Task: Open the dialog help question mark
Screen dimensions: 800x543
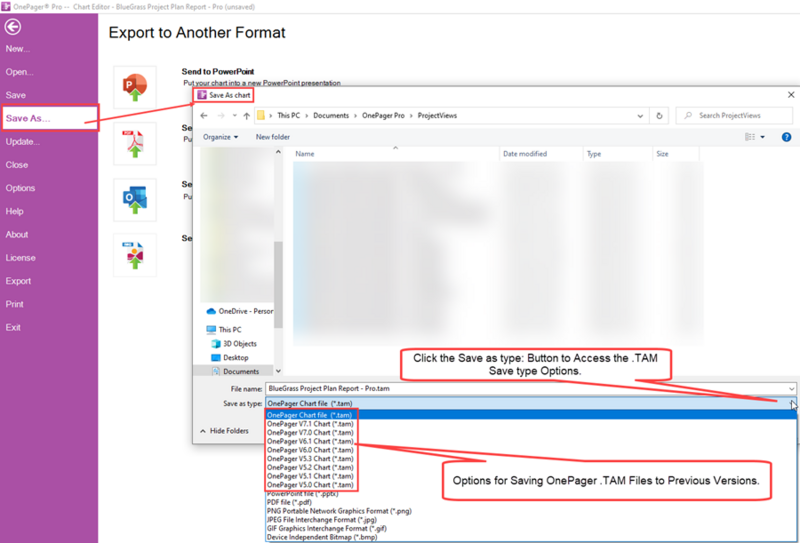Action: click(786, 137)
